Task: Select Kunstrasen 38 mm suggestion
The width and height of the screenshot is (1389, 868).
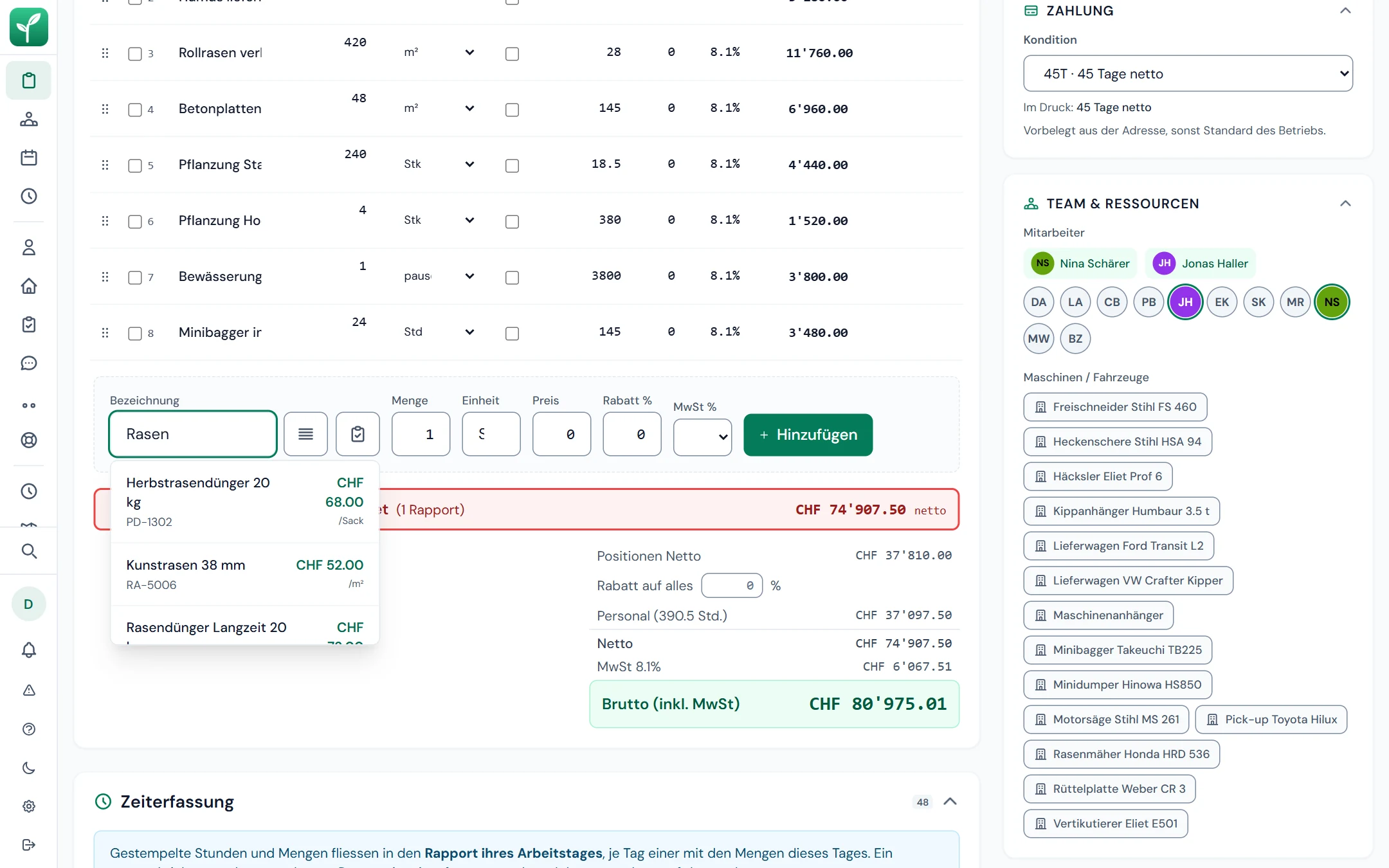Action: pos(245,574)
